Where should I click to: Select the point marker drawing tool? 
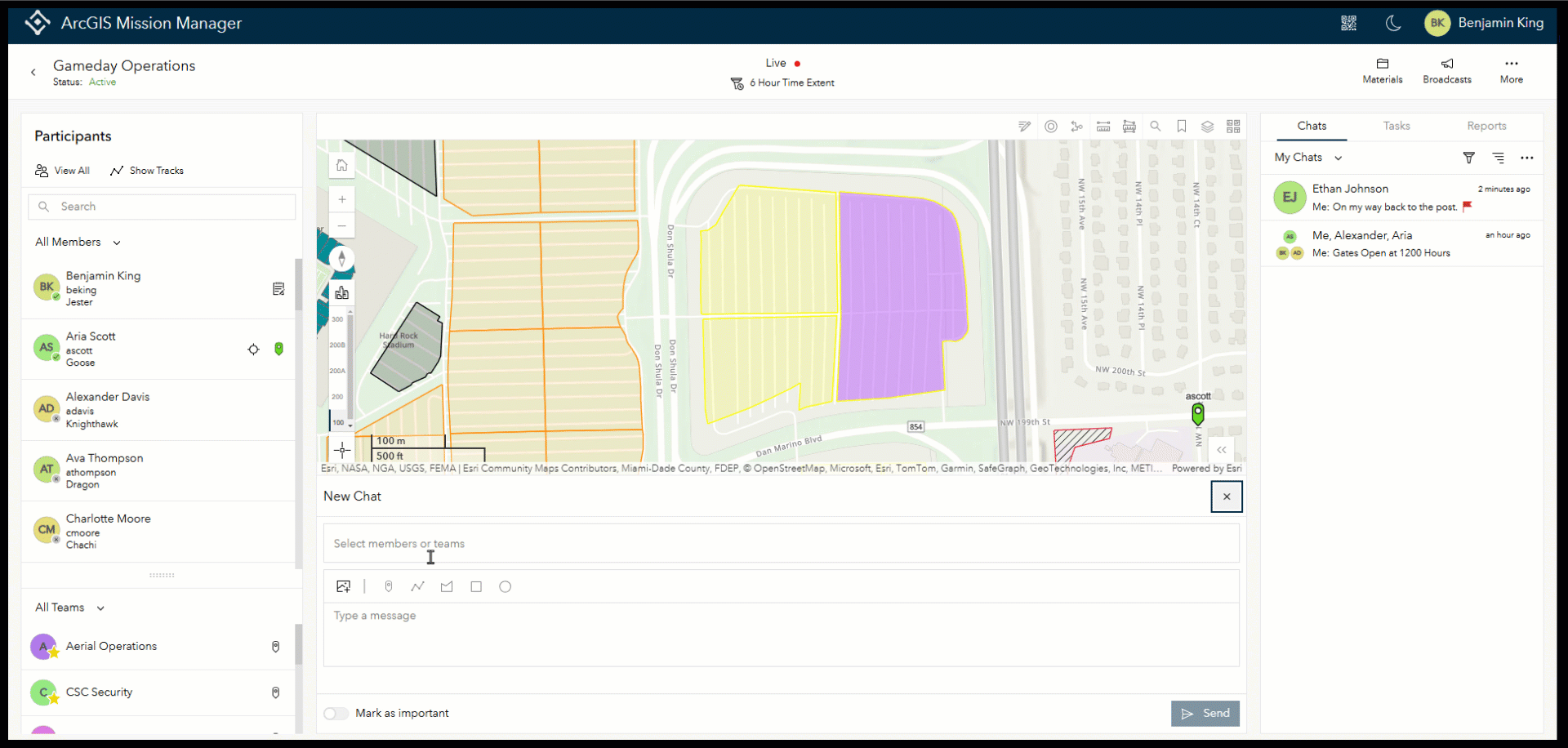[x=389, y=587]
